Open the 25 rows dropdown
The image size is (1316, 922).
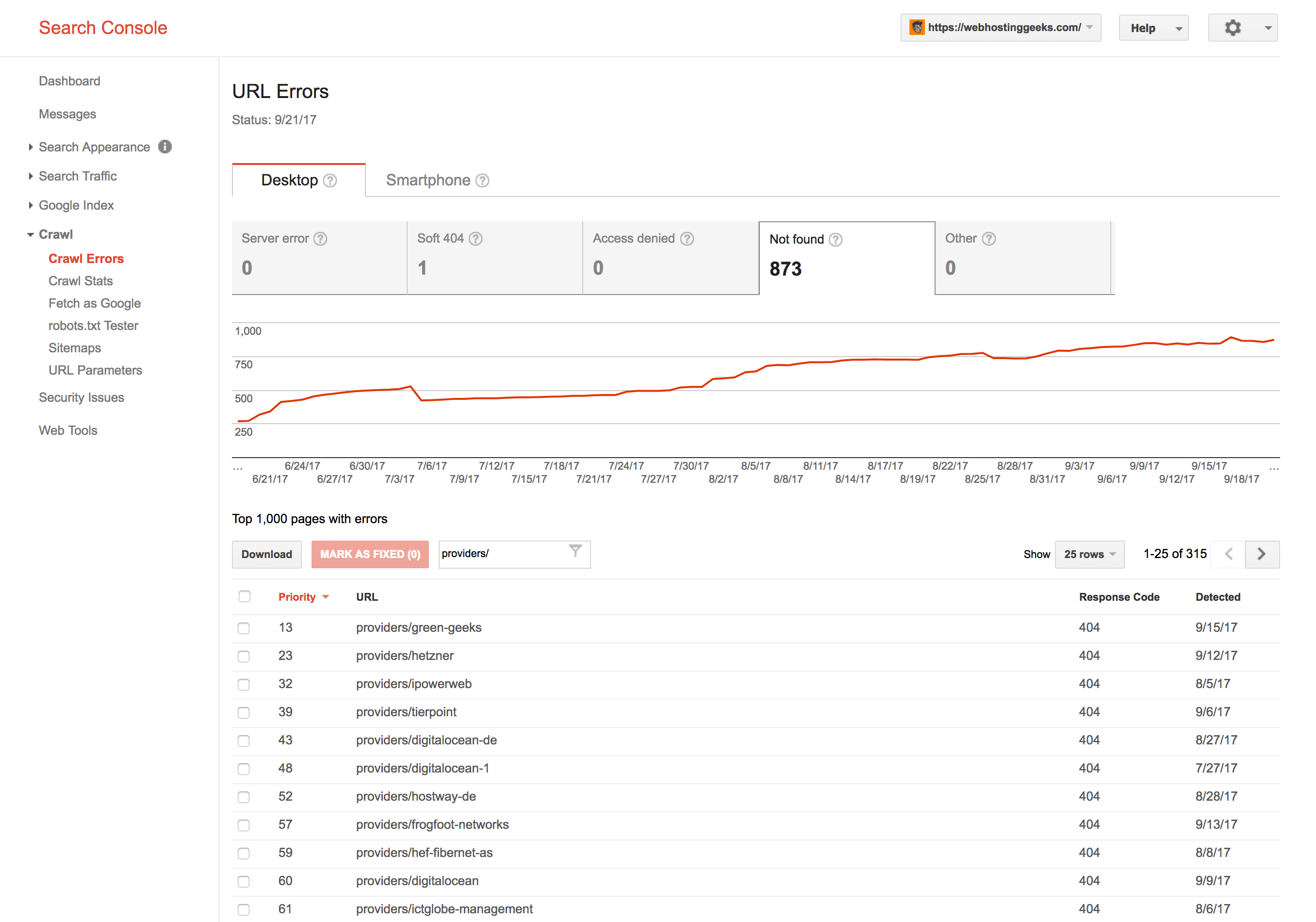click(x=1089, y=554)
